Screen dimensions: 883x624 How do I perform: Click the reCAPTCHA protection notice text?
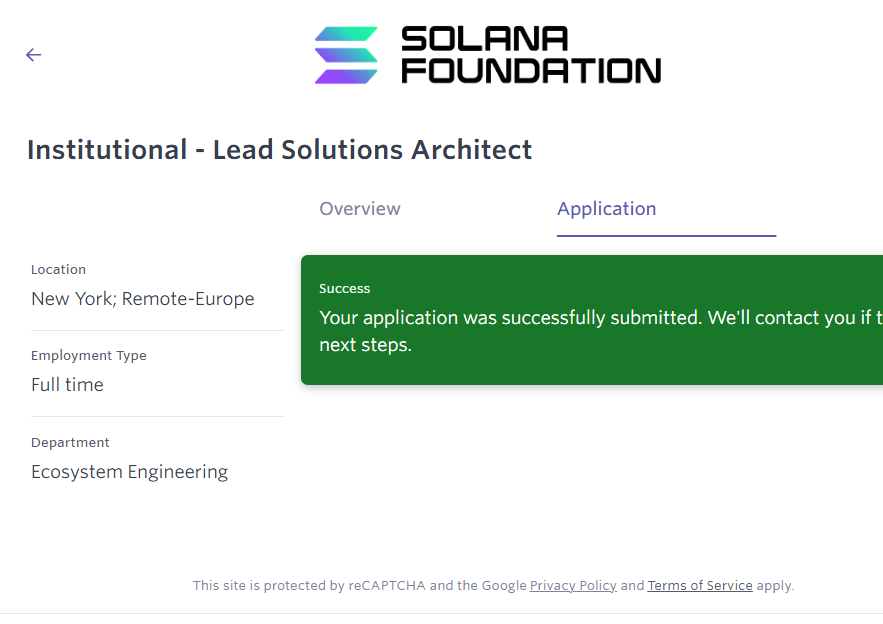(x=360, y=586)
